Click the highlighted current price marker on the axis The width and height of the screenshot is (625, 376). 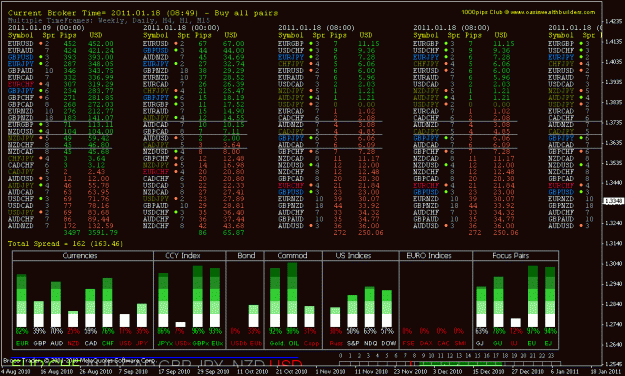tap(614, 201)
